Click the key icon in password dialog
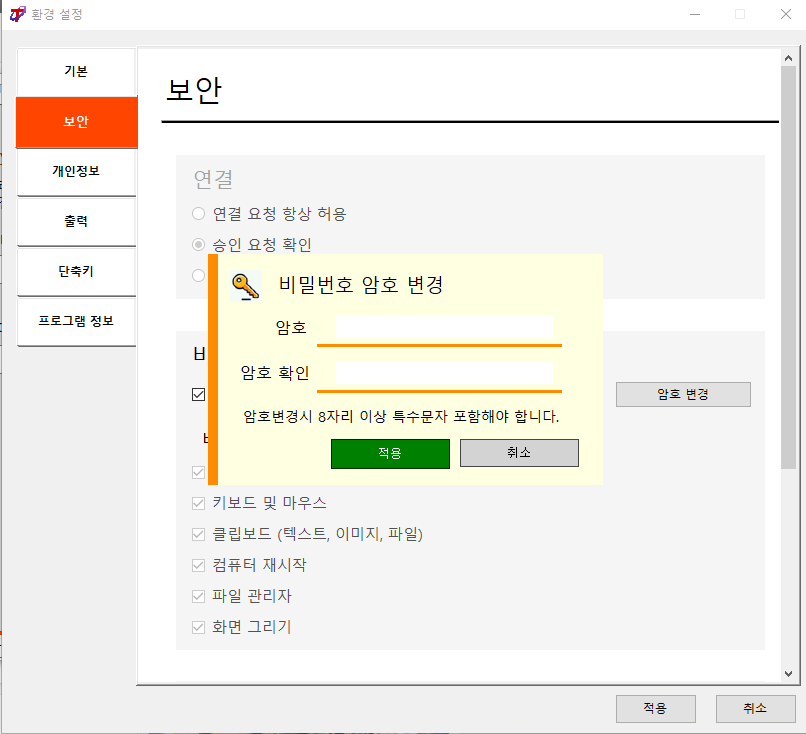Image resolution: width=806 pixels, height=734 pixels. [x=246, y=286]
